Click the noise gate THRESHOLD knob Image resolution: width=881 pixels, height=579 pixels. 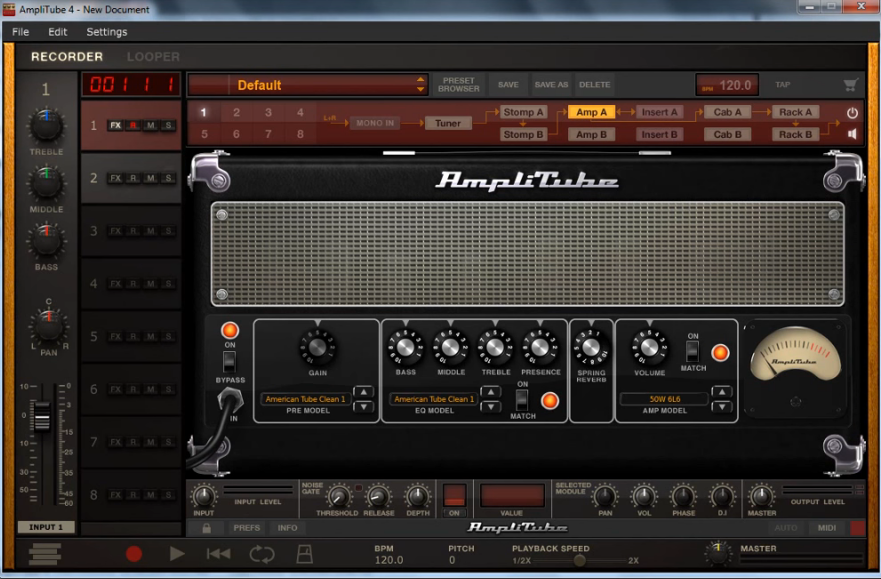(337, 497)
